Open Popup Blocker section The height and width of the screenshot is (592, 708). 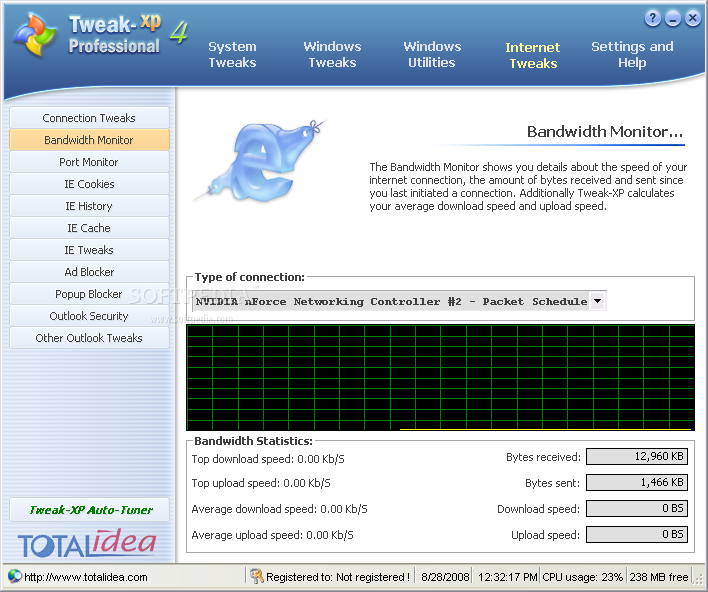[89, 294]
